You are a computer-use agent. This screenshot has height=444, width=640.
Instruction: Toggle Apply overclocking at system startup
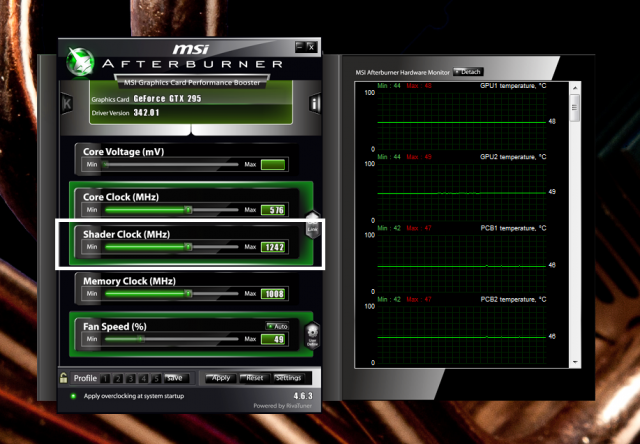click(73, 397)
